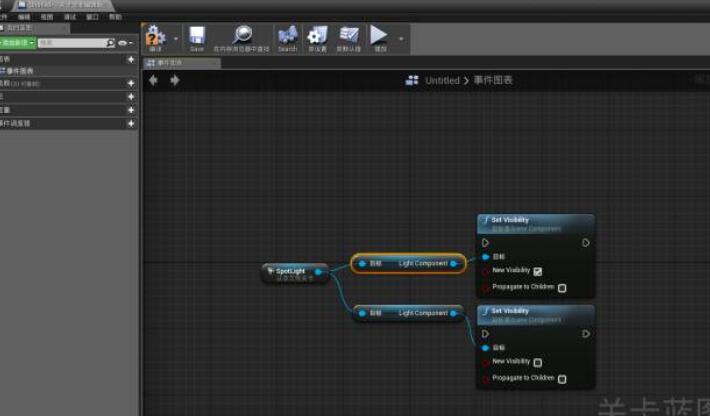Click the green Add New button
This screenshot has width=710, height=416.
tap(17, 43)
